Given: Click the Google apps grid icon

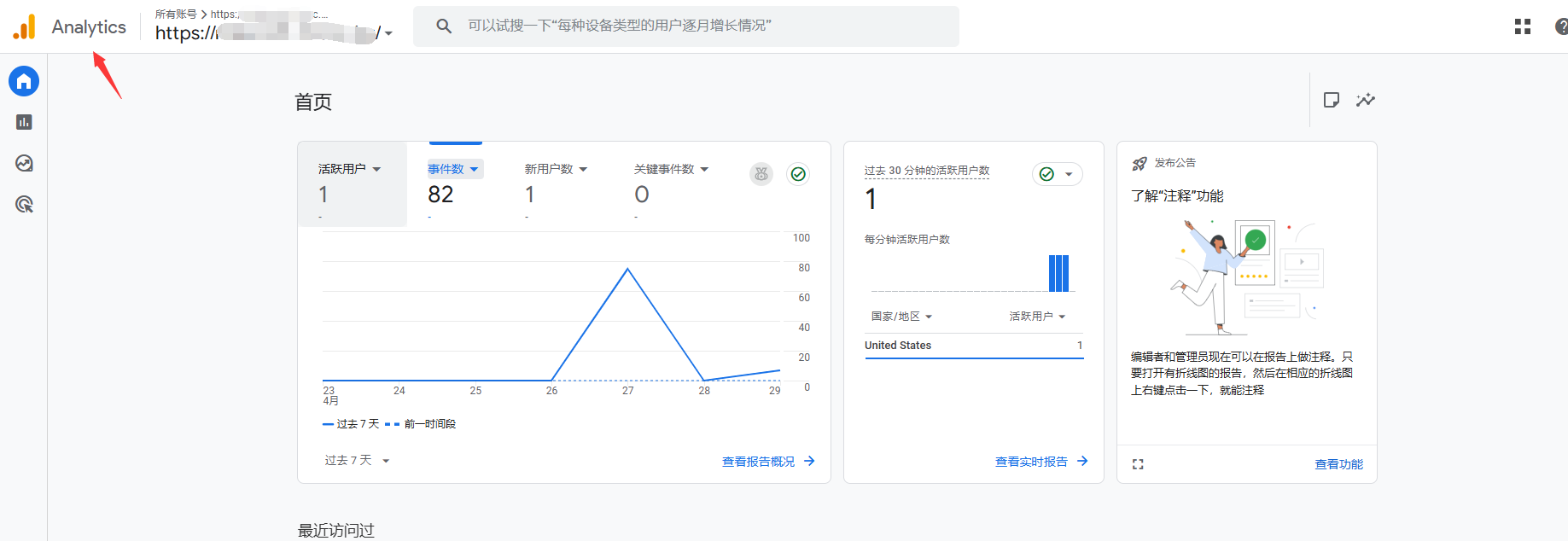Looking at the screenshot, I should tap(1522, 26).
